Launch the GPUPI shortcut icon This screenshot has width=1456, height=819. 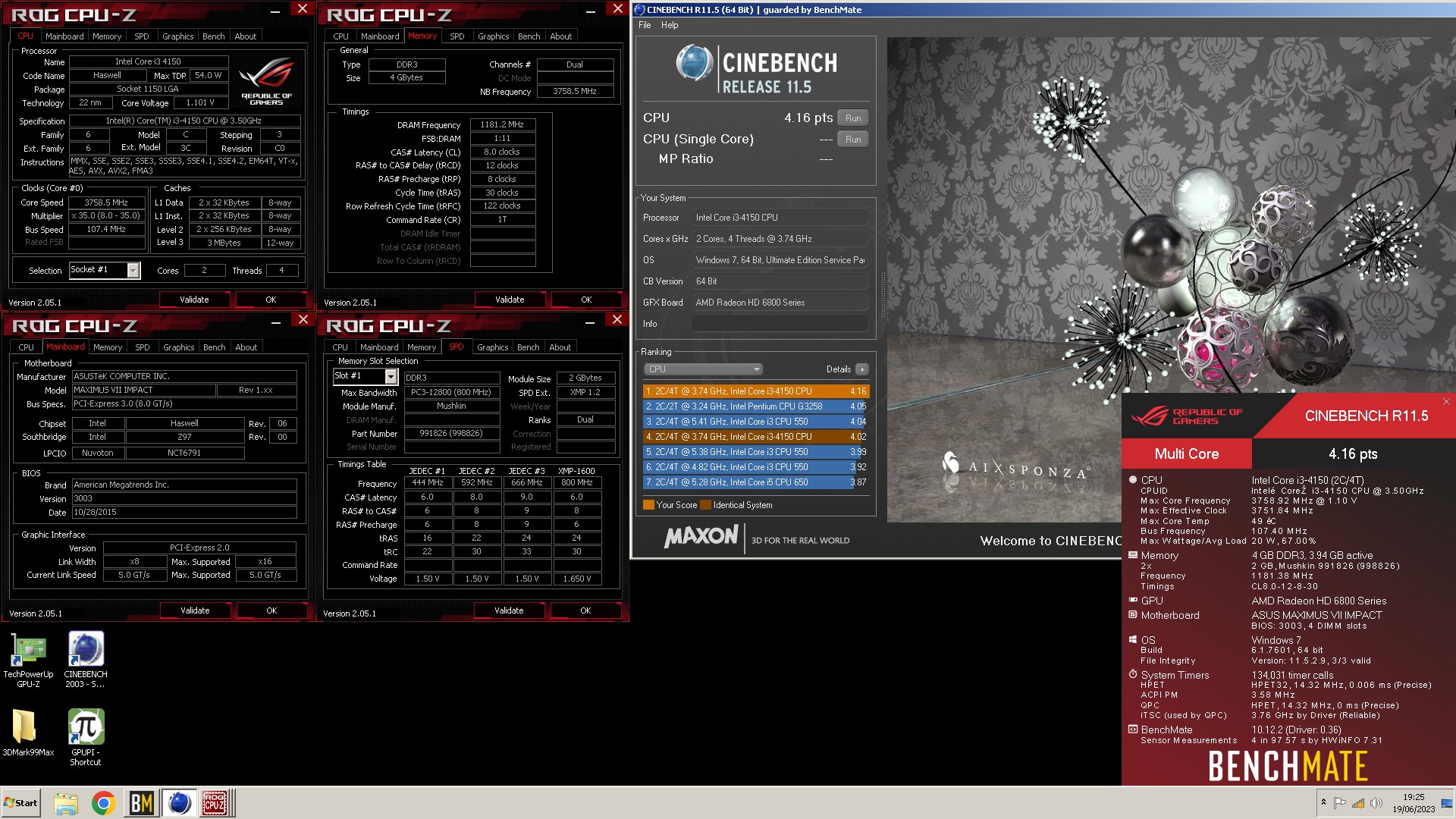pyautogui.click(x=86, y=737)
